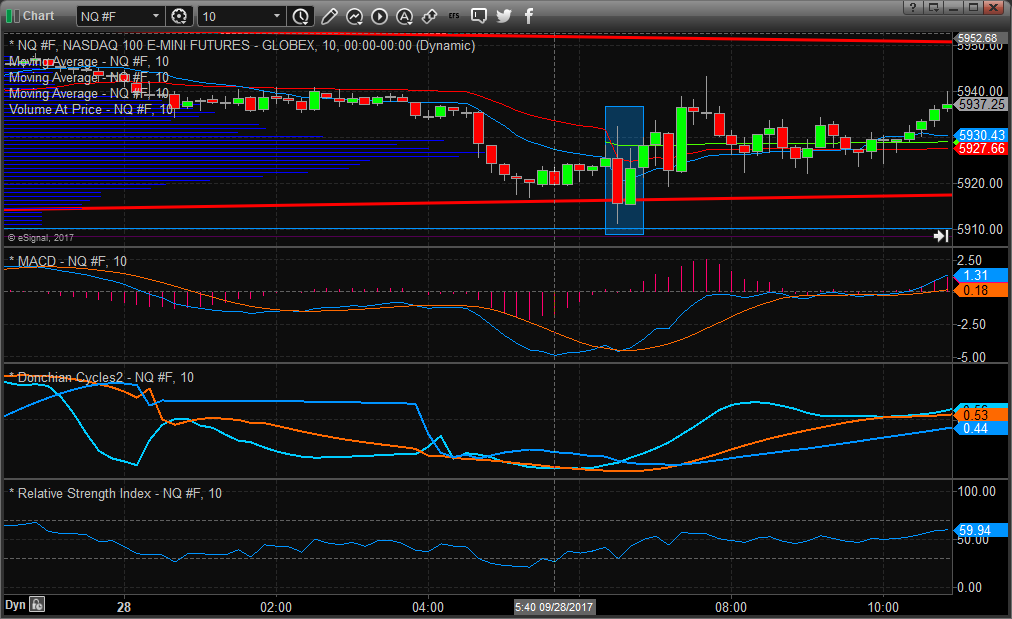Expand the interval dropdown showing 10
The image size is (1012, 619).
pyautogui.click(x=277, y=16)
